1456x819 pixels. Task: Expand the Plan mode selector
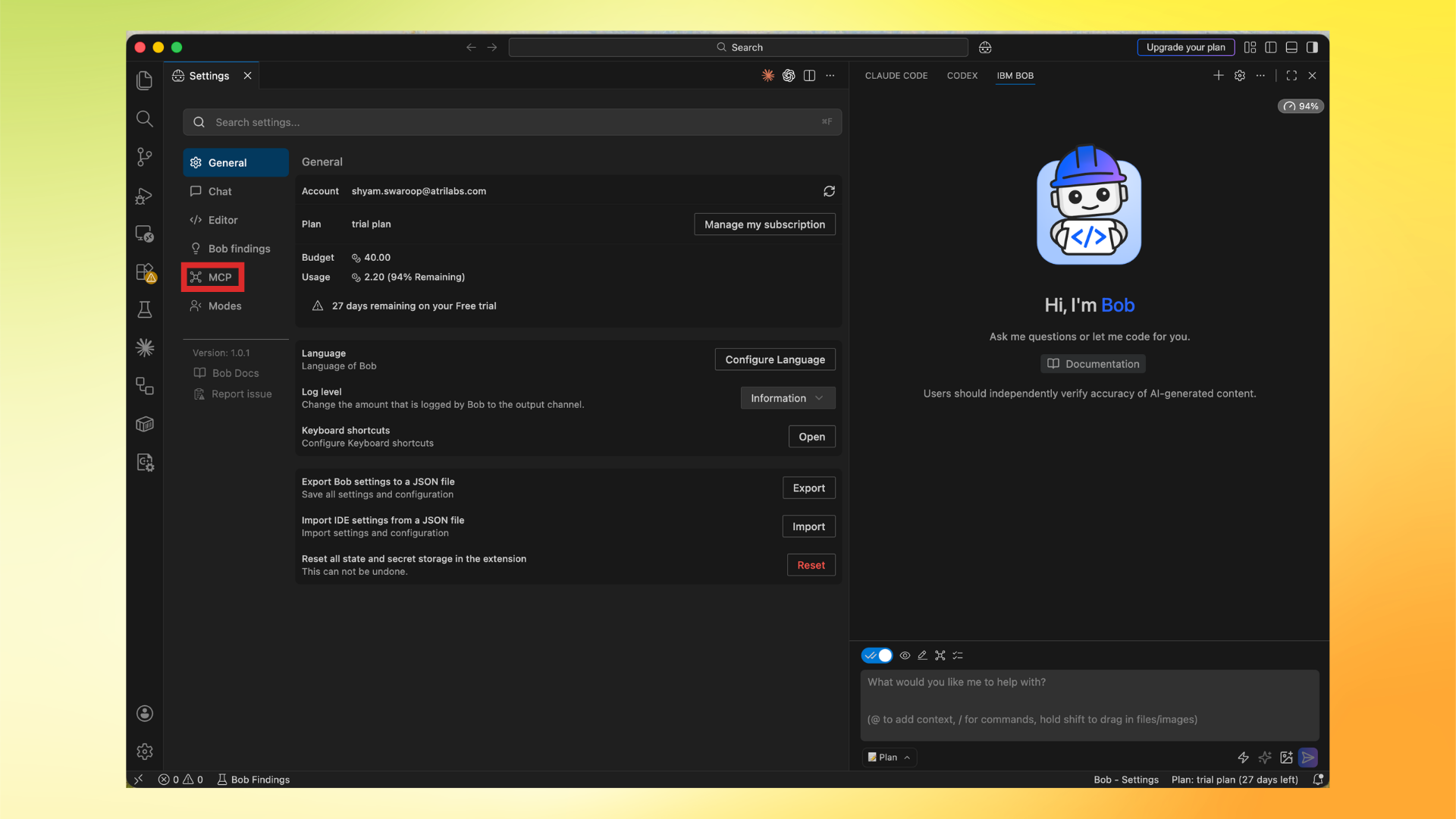click(x=888, y=757)
